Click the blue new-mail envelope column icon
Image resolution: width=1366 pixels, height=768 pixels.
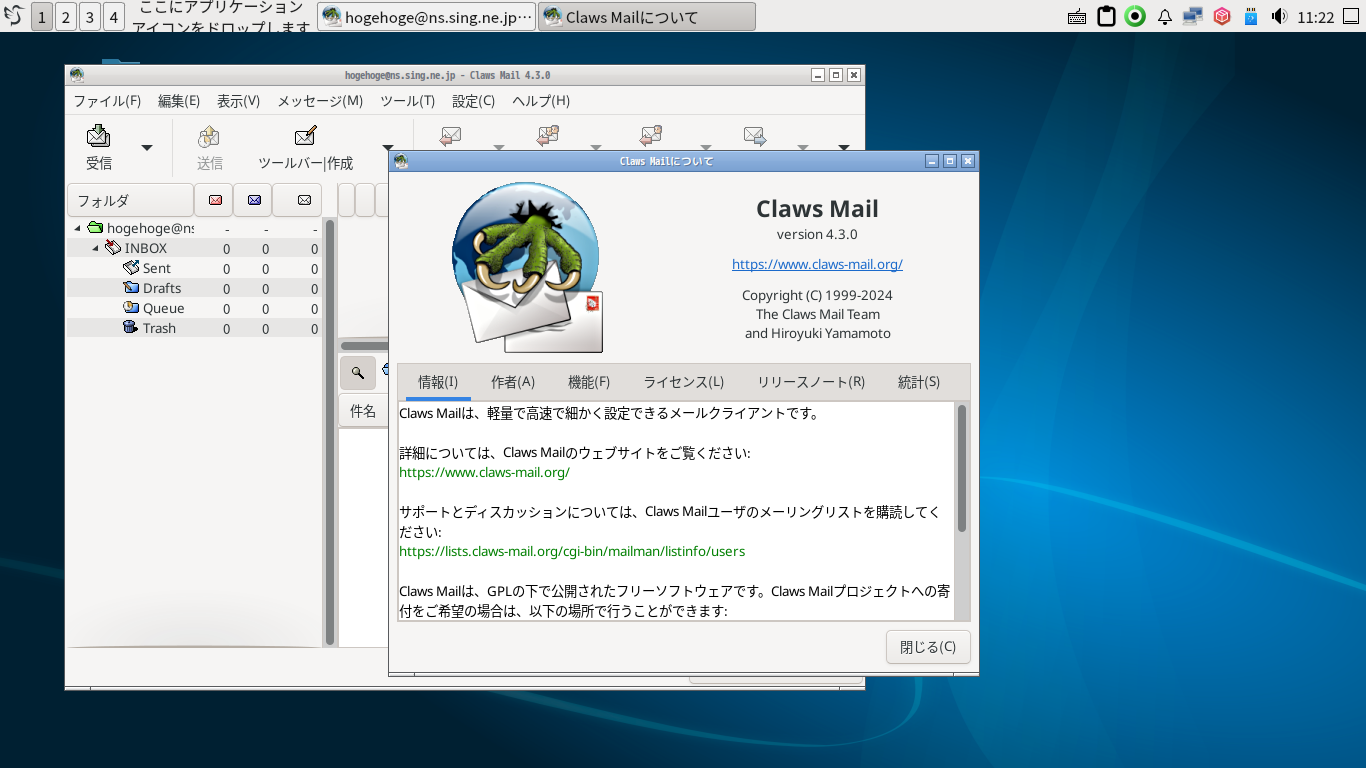coord(252,199)
